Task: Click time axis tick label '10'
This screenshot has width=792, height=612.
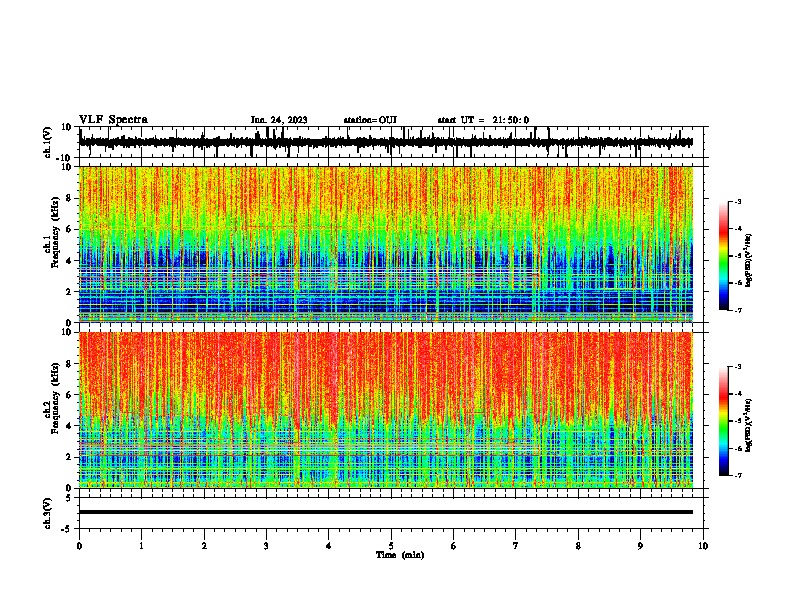Action: 703,546
